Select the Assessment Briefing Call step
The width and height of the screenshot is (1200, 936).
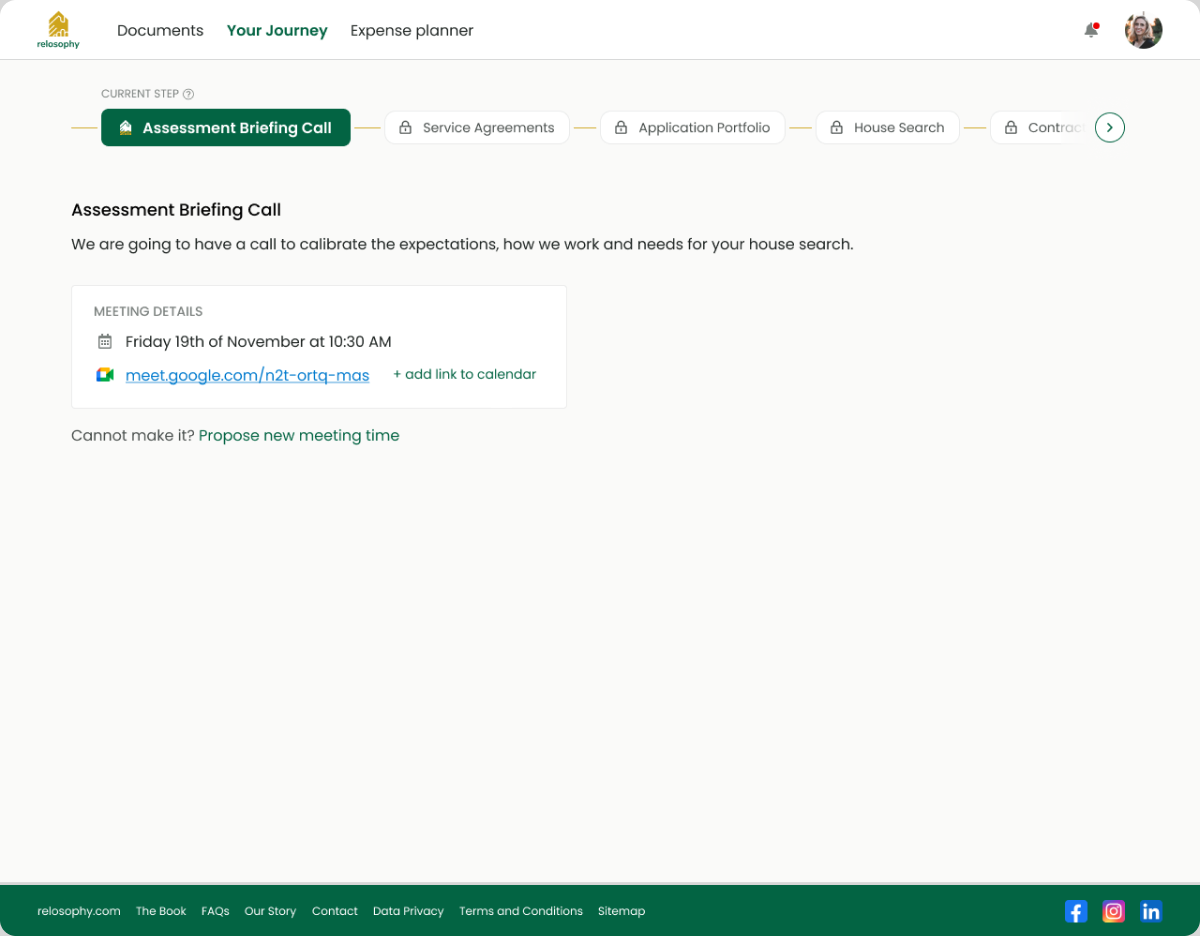tap(226, 128)
